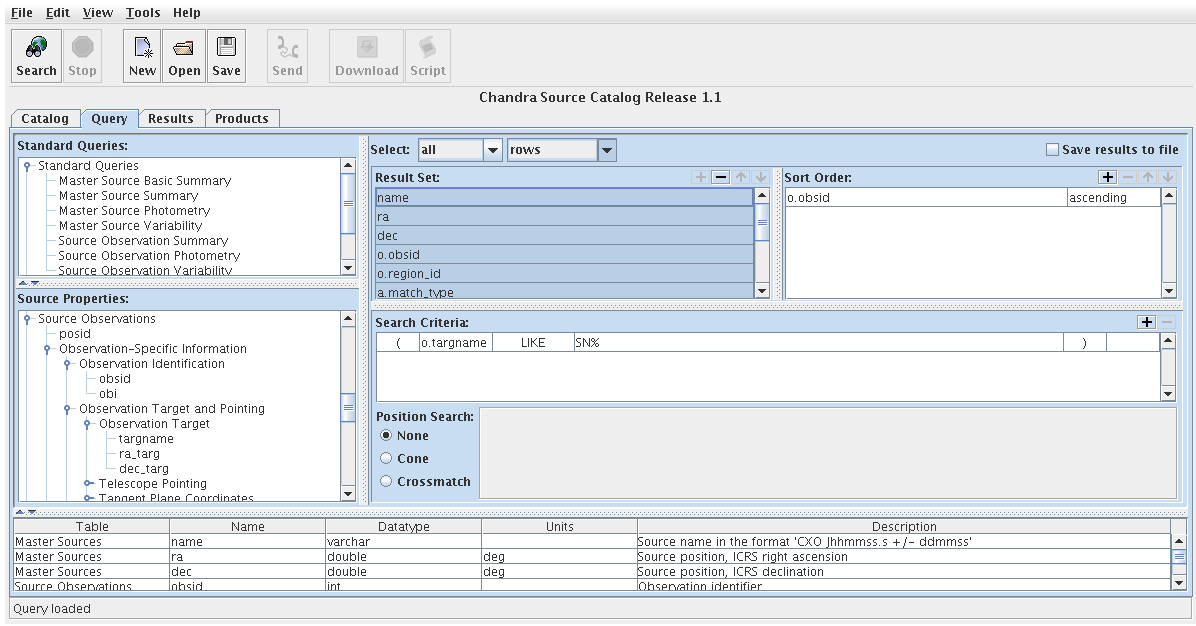Collapse the Observation Identification tree node
This screenshot has width=1196, height=626.
tap(67, 364)
